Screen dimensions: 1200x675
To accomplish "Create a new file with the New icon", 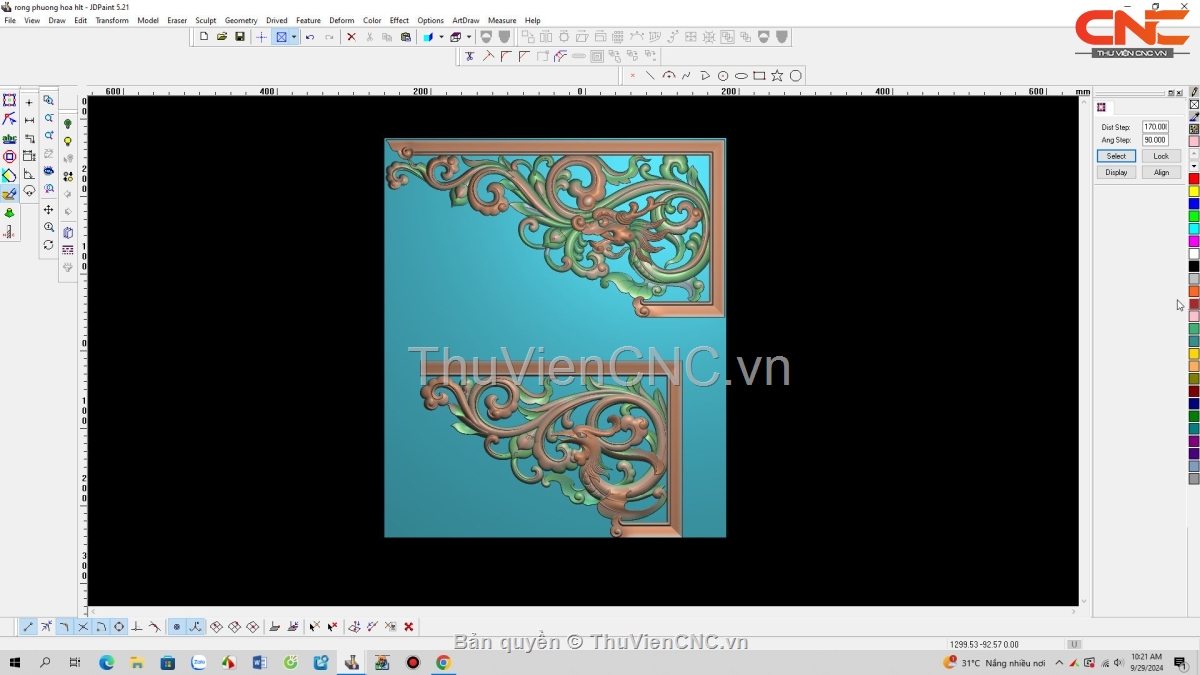I will [204, 37].
